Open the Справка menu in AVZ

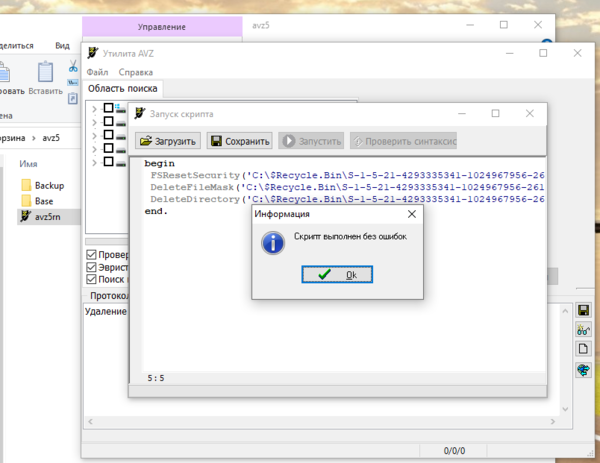135,72
